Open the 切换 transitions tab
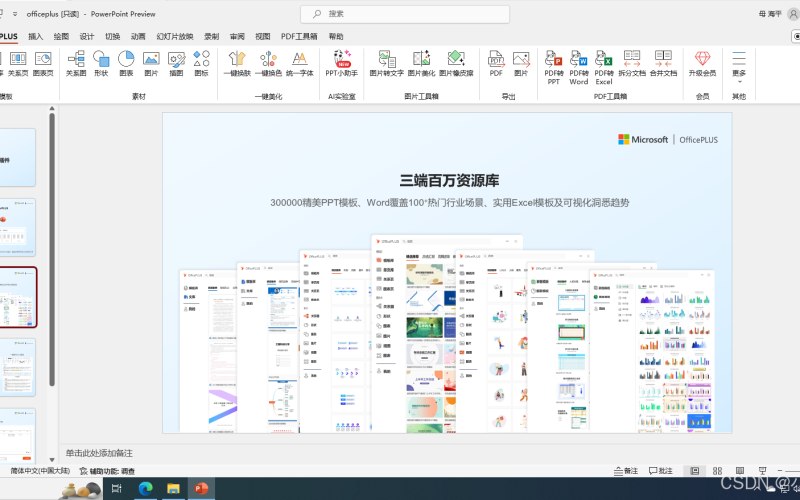The image size is (800, 500). [x=112, y=36]
